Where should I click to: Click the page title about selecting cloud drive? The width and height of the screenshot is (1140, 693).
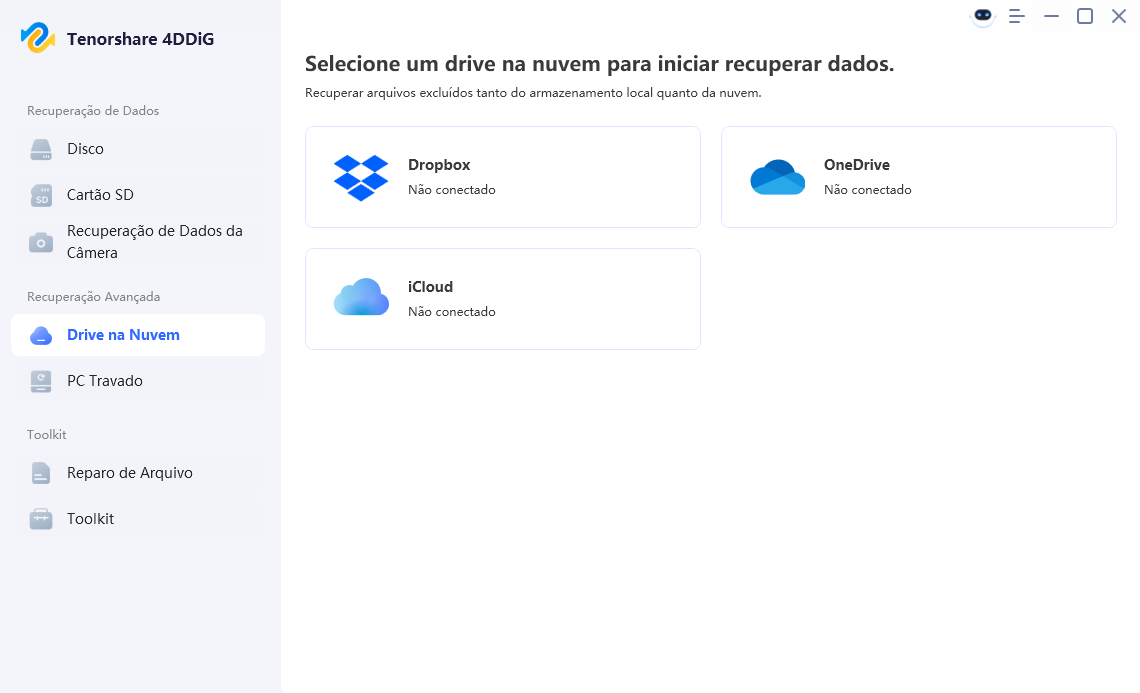[x=600, y=62]
